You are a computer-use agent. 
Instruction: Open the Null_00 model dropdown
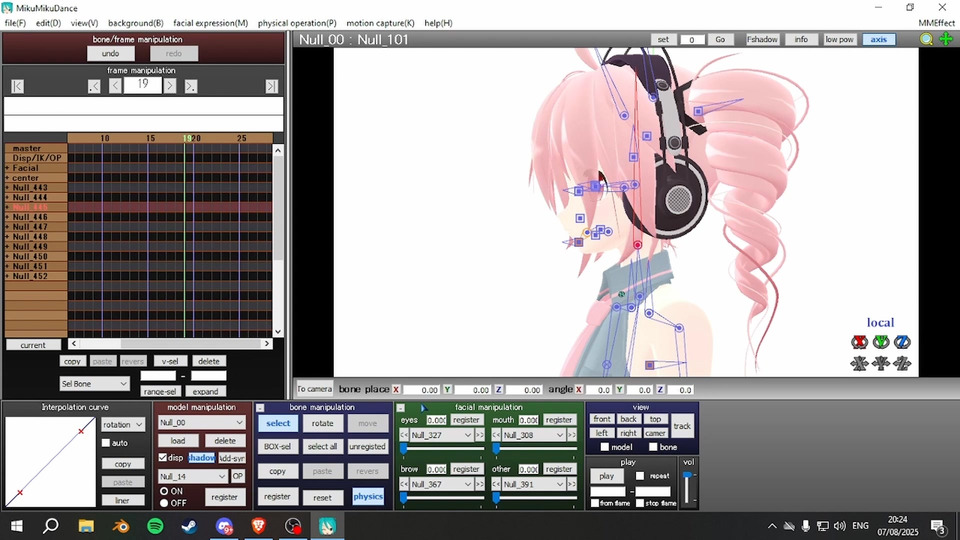[201, 422]
